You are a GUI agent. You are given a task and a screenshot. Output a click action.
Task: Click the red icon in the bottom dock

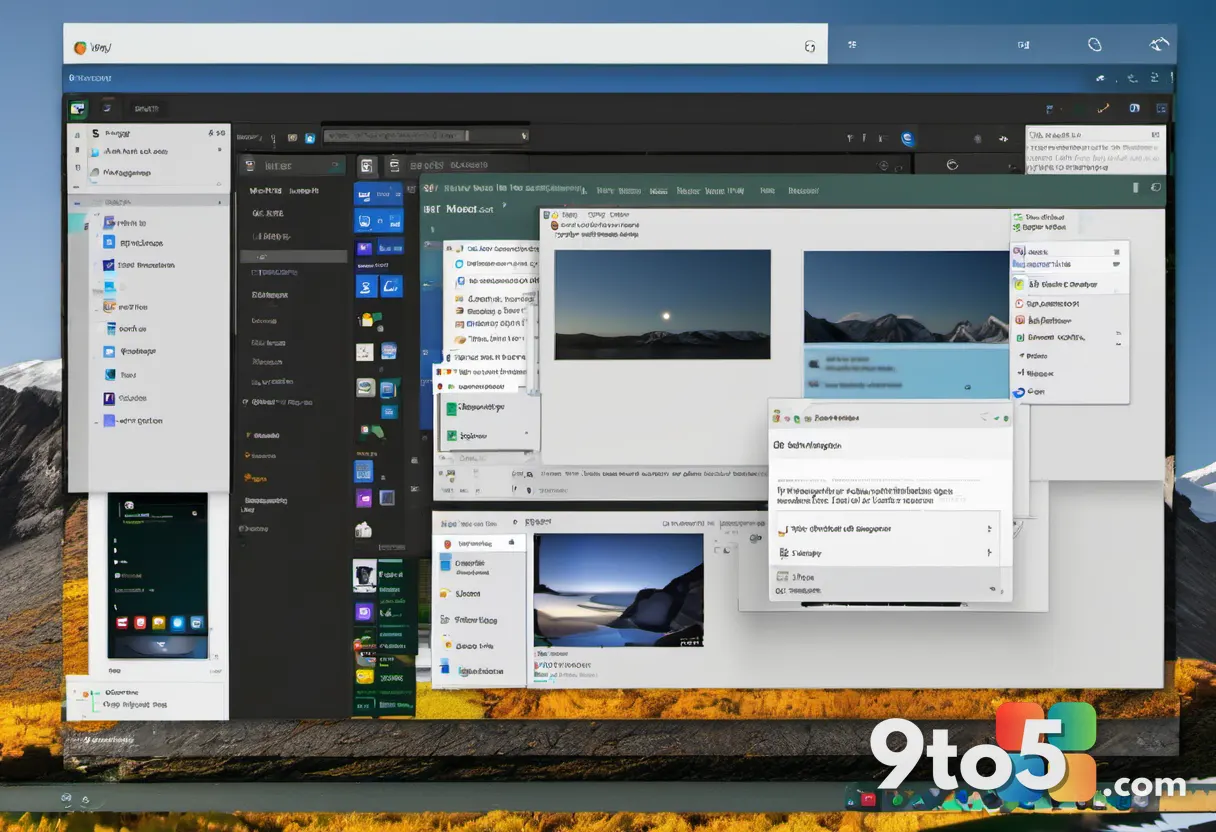[868, 799]
